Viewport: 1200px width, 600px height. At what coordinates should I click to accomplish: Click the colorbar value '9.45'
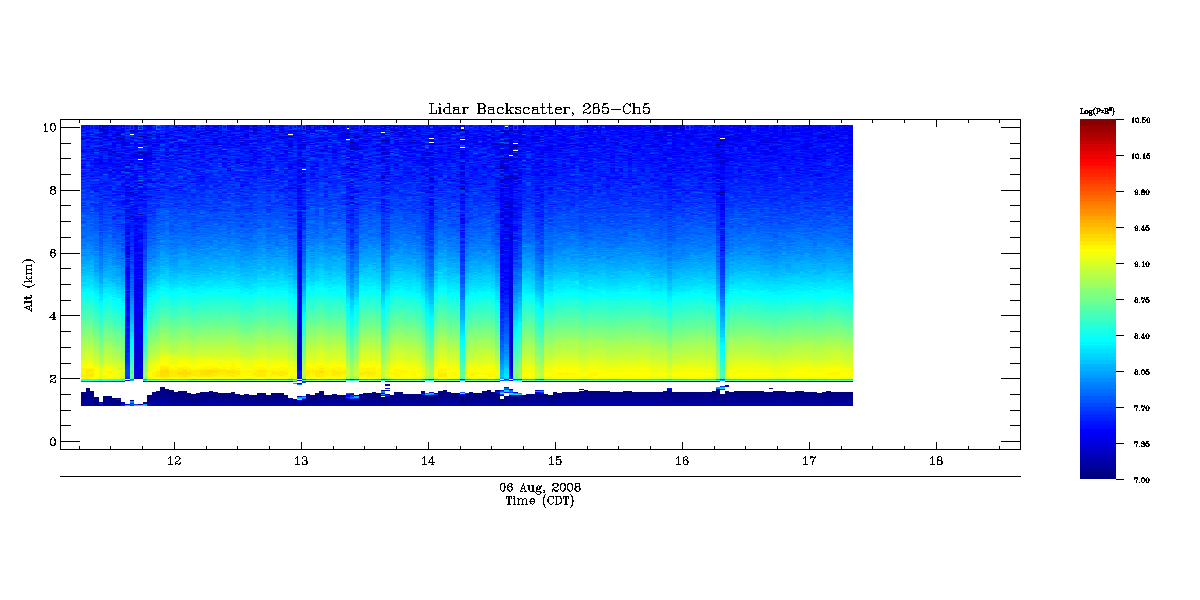[1141, 228]
